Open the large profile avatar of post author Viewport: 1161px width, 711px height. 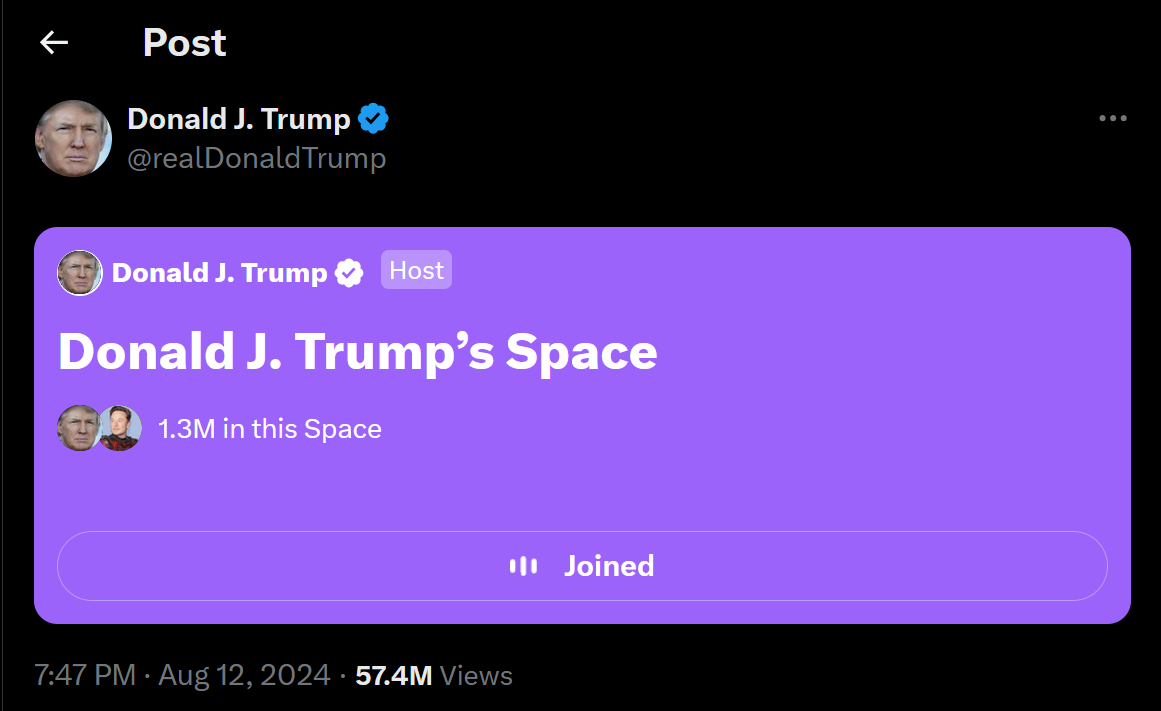(x=73, y=138)
